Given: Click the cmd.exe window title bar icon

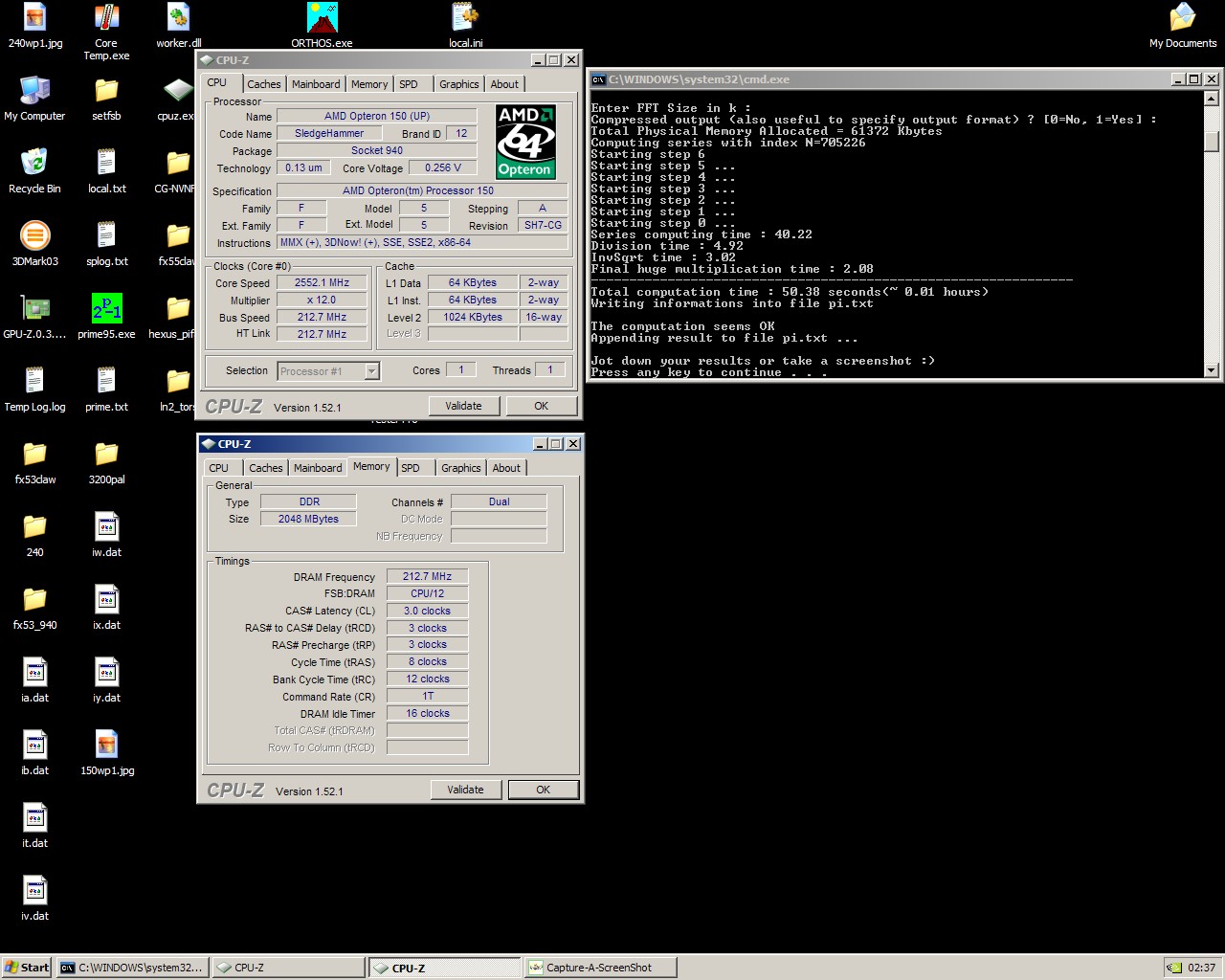Looking at the screenshot, I should pyautogui.click(x=598, y=79).
